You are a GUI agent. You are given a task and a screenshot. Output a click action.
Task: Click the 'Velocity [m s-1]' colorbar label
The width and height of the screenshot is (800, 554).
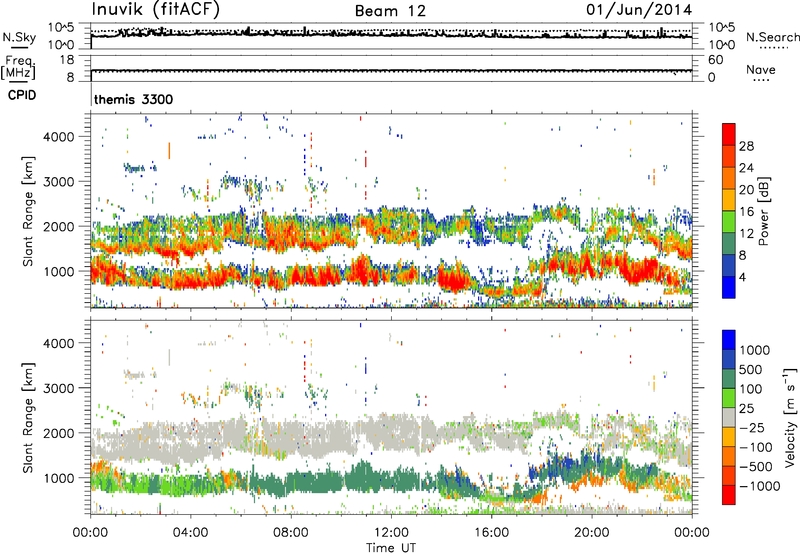(x=790, y=417)
